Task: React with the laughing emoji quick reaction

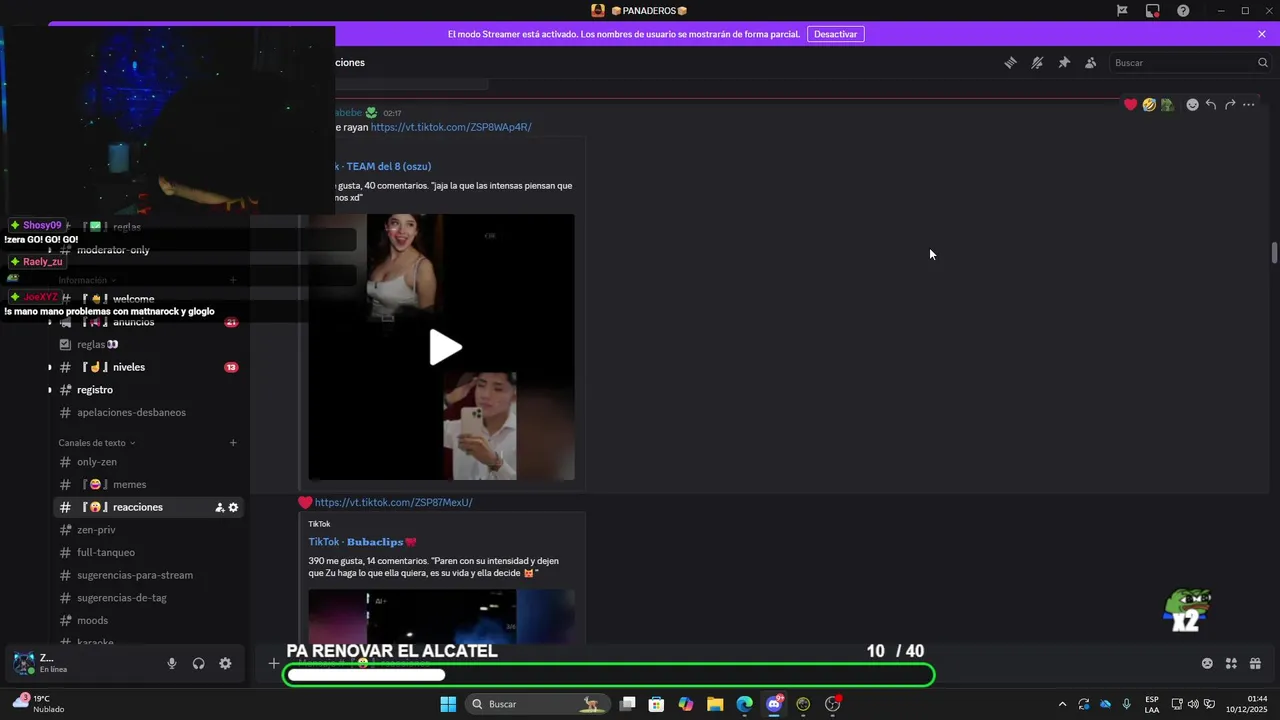Action: [1149, 104]
